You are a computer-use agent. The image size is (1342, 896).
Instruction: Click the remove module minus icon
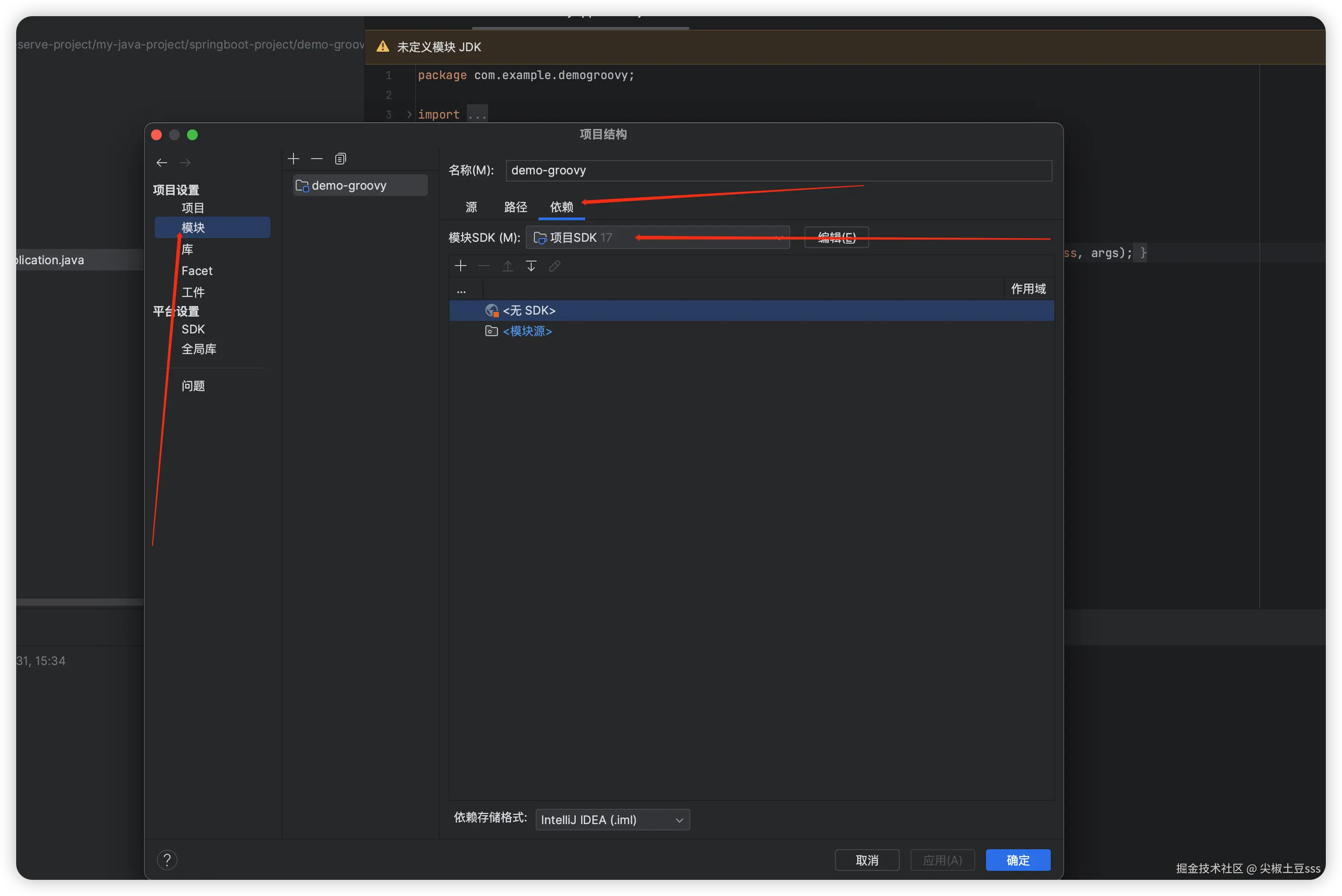click(317, 158)
